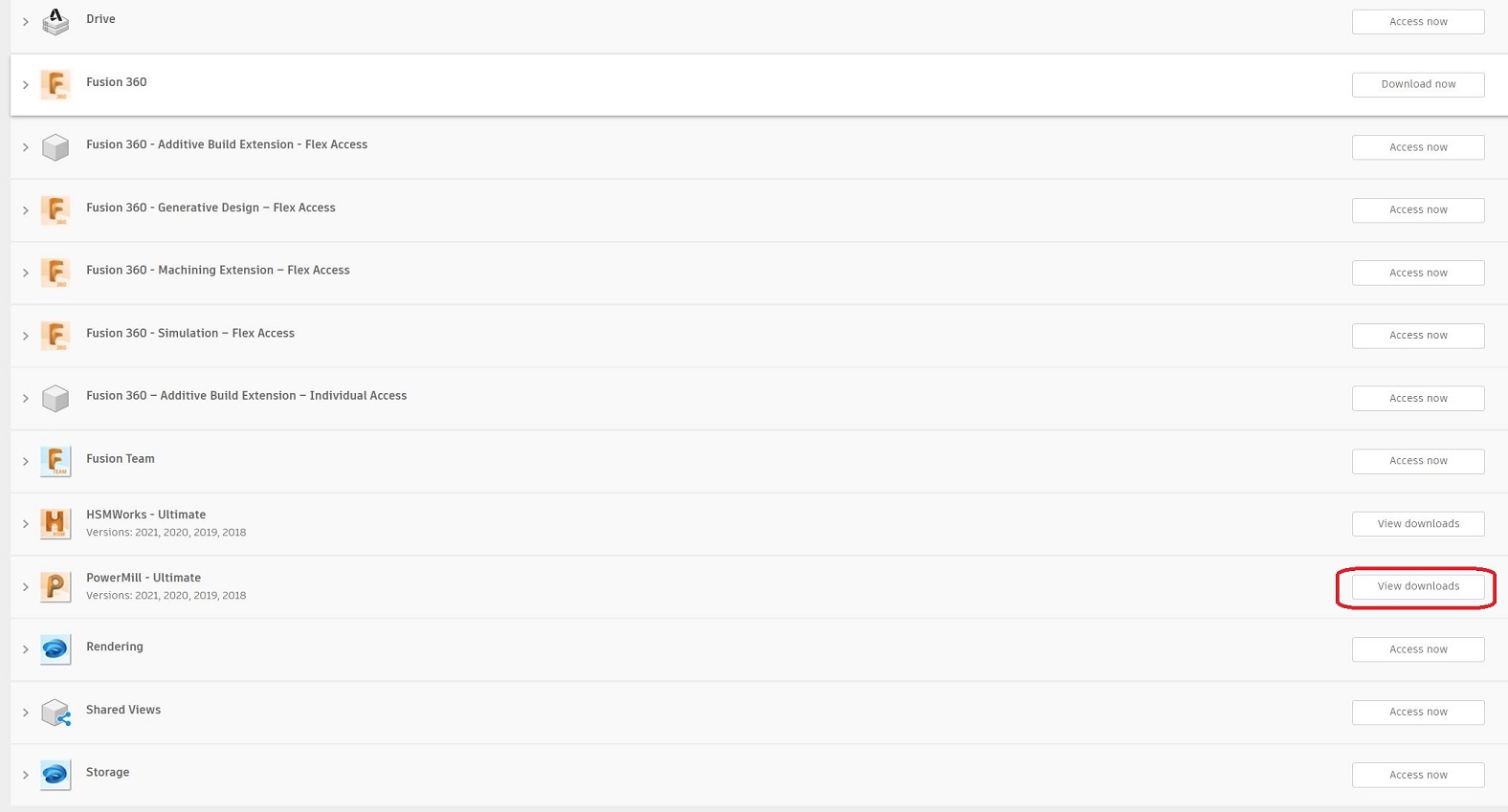
Task: Expand the Rendering row
Action: pyautogui.click(x=26, y=649)
